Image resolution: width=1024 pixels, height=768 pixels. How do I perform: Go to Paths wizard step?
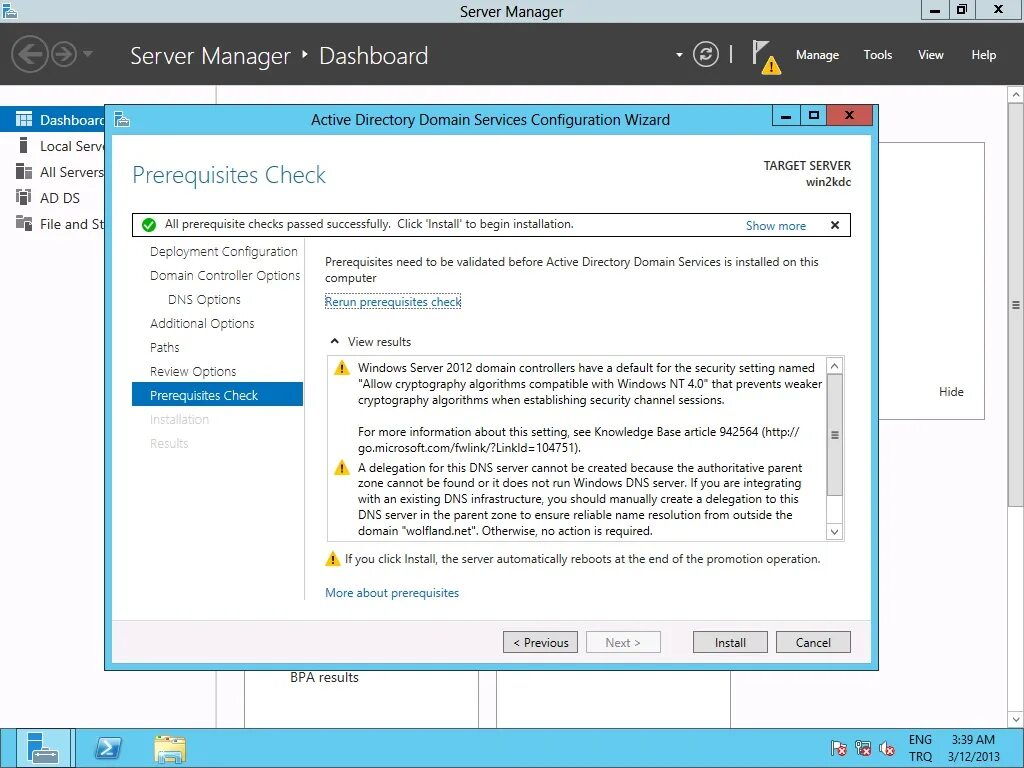pyautogui.click(x=164, y=347)
